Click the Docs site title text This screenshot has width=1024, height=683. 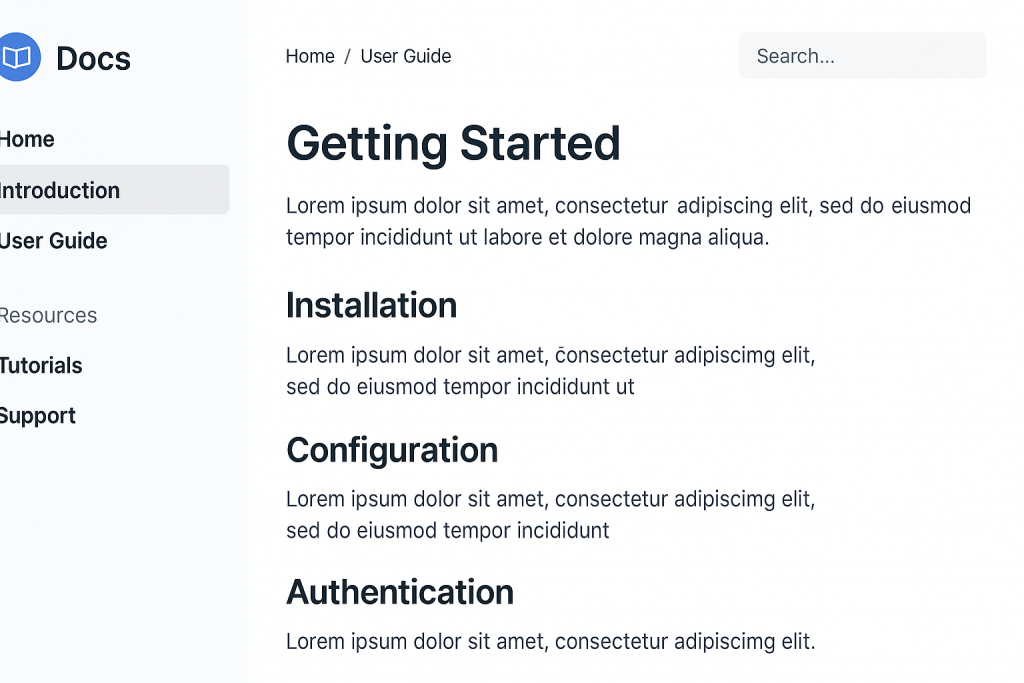pyautogui.click(x=93, y=58)
